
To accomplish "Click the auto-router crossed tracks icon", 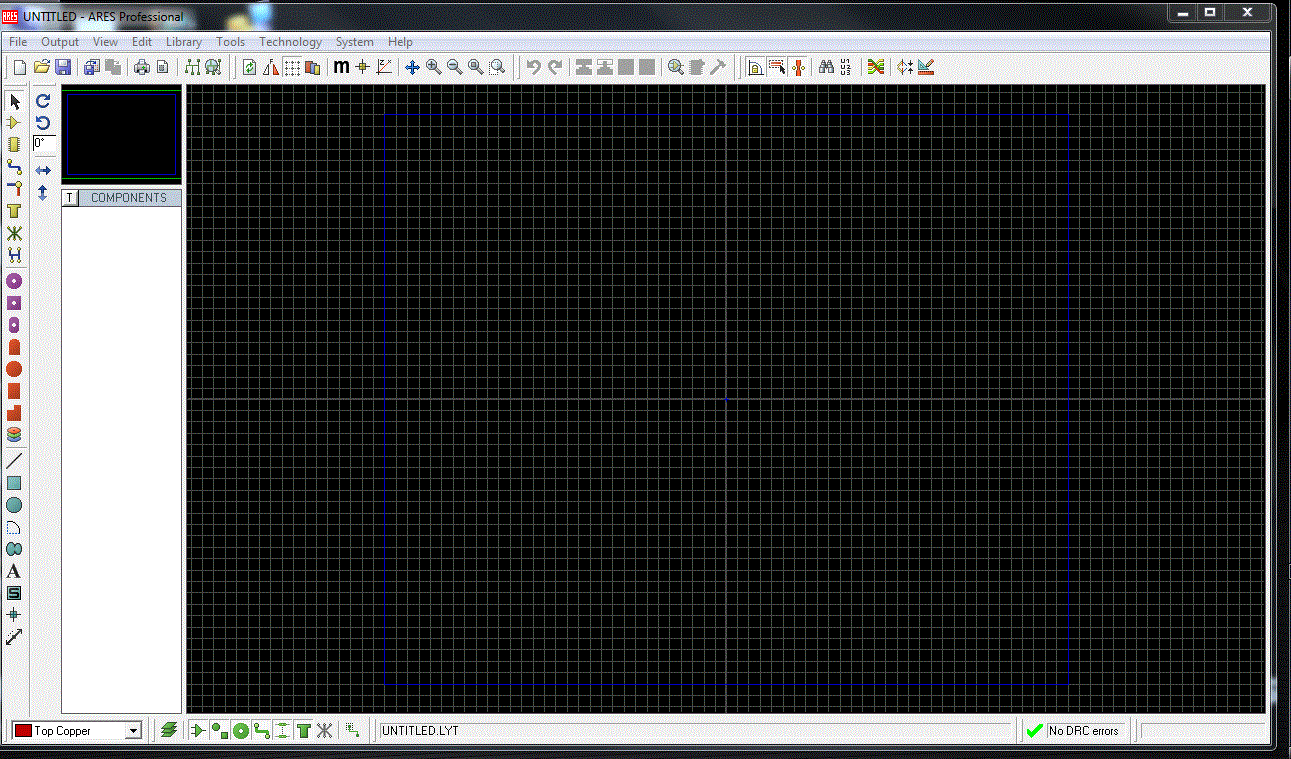I will point(875,67).
